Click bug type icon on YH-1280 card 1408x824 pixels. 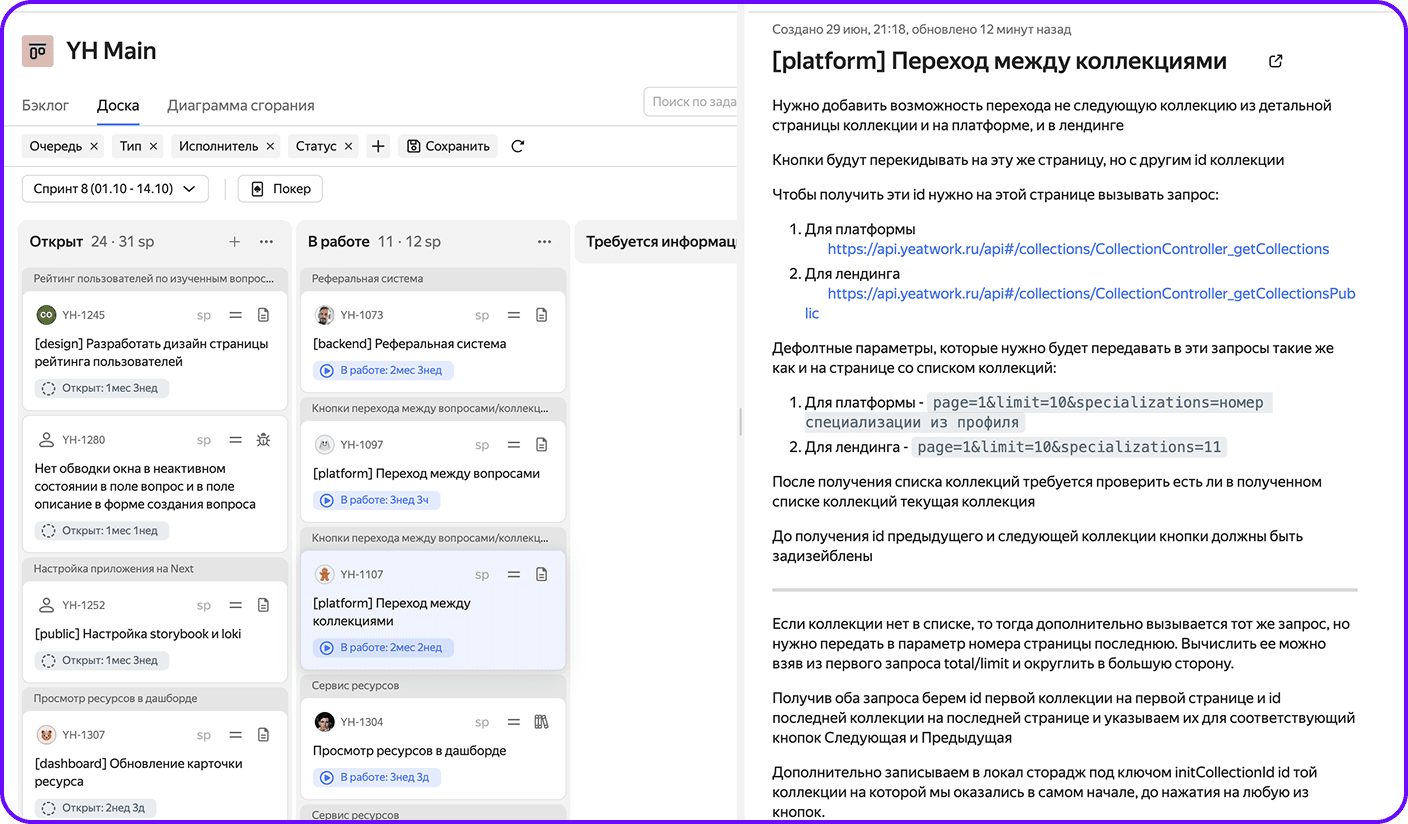[264, 440]
